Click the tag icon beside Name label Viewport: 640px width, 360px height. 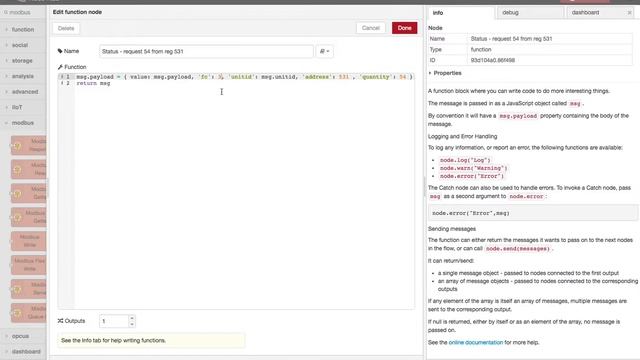tap(60, 51)
